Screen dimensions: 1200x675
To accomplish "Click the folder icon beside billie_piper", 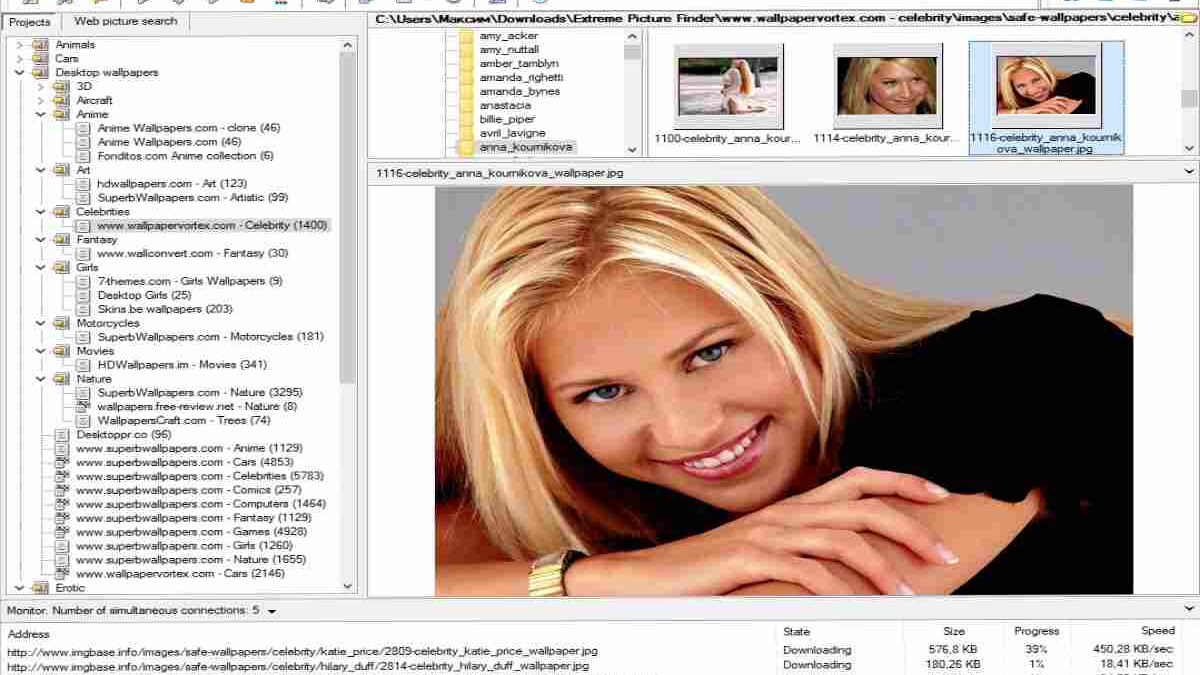I will point(465,119).
